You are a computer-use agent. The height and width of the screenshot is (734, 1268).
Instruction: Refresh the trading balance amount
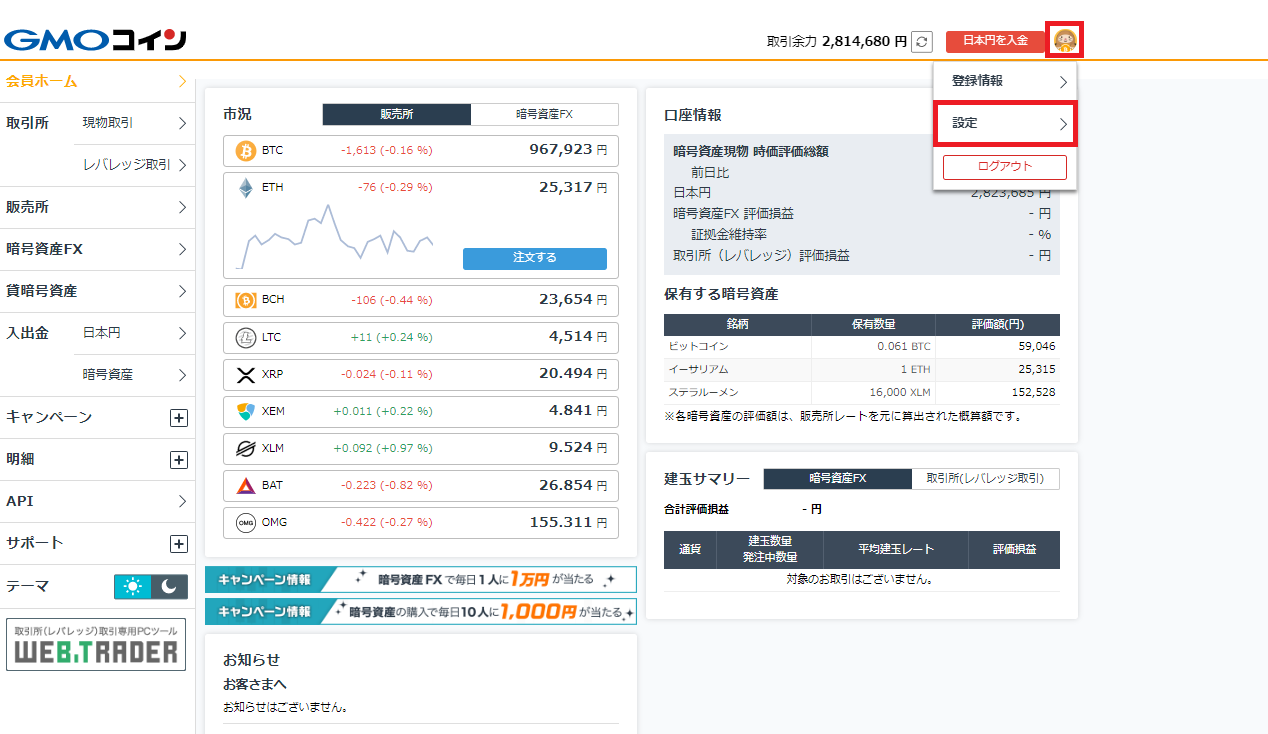point(921,42)
